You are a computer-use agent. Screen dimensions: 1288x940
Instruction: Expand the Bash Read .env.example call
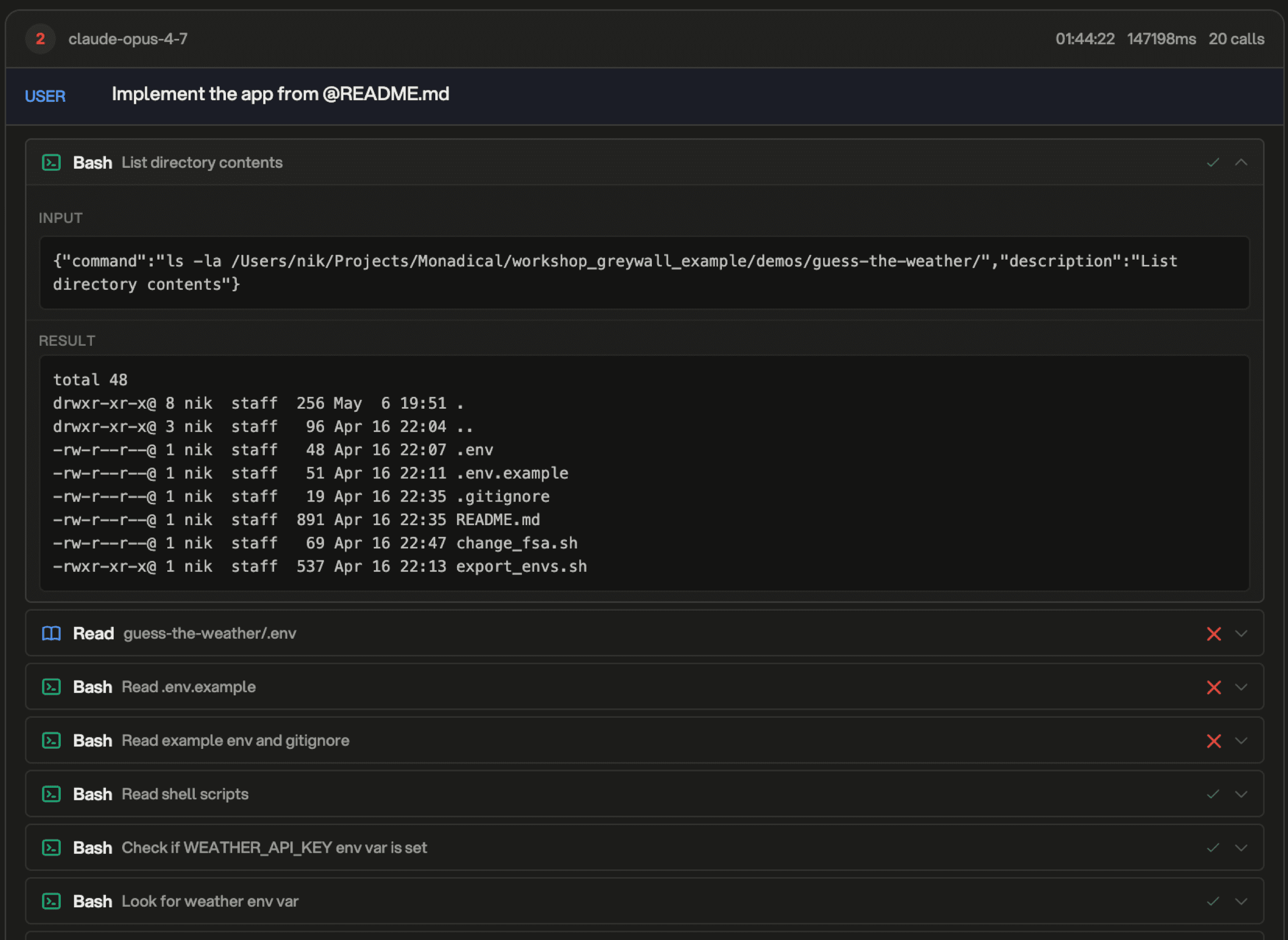[x=1241, y=687]
